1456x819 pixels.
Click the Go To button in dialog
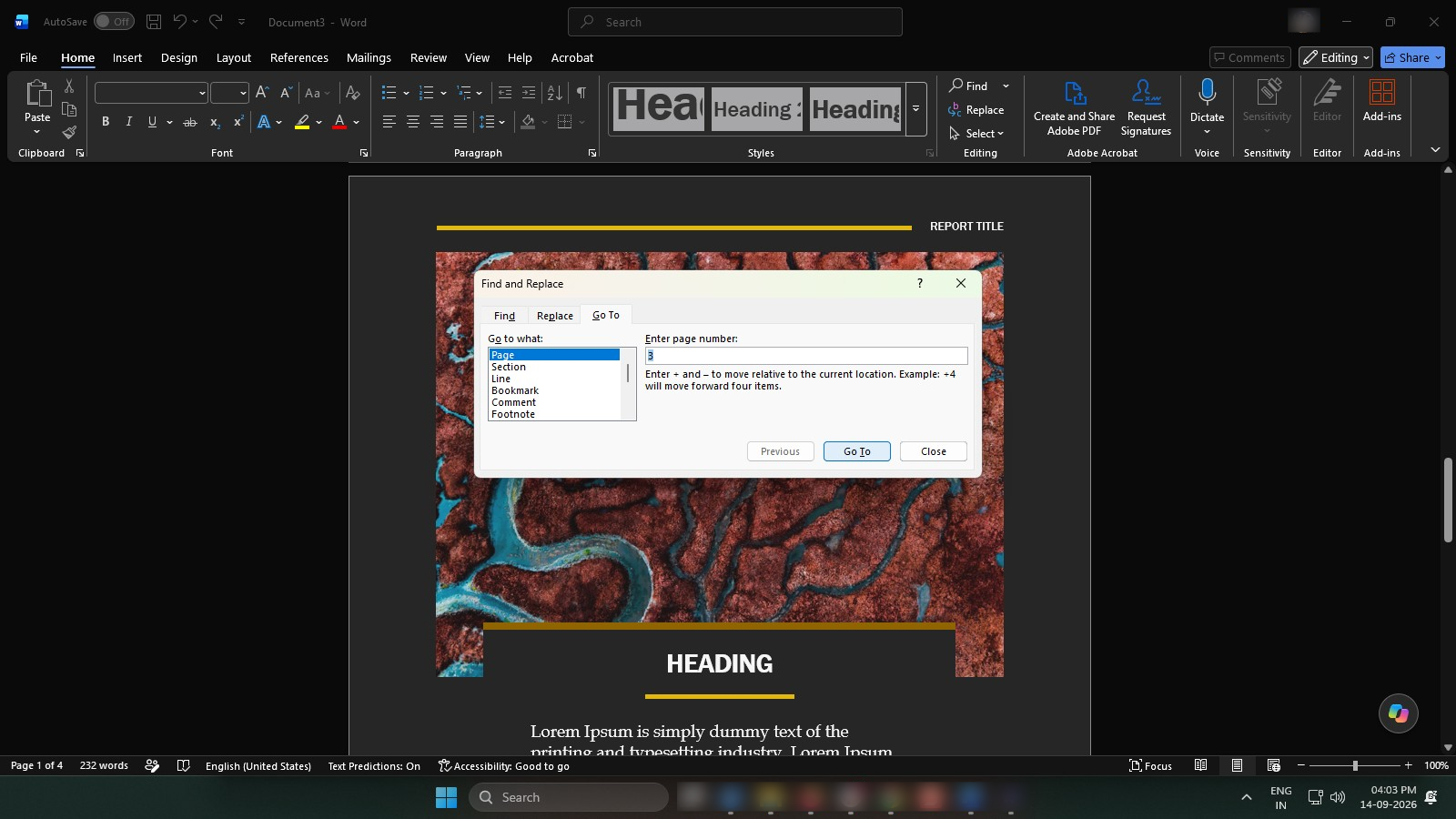tap(857, 451)
